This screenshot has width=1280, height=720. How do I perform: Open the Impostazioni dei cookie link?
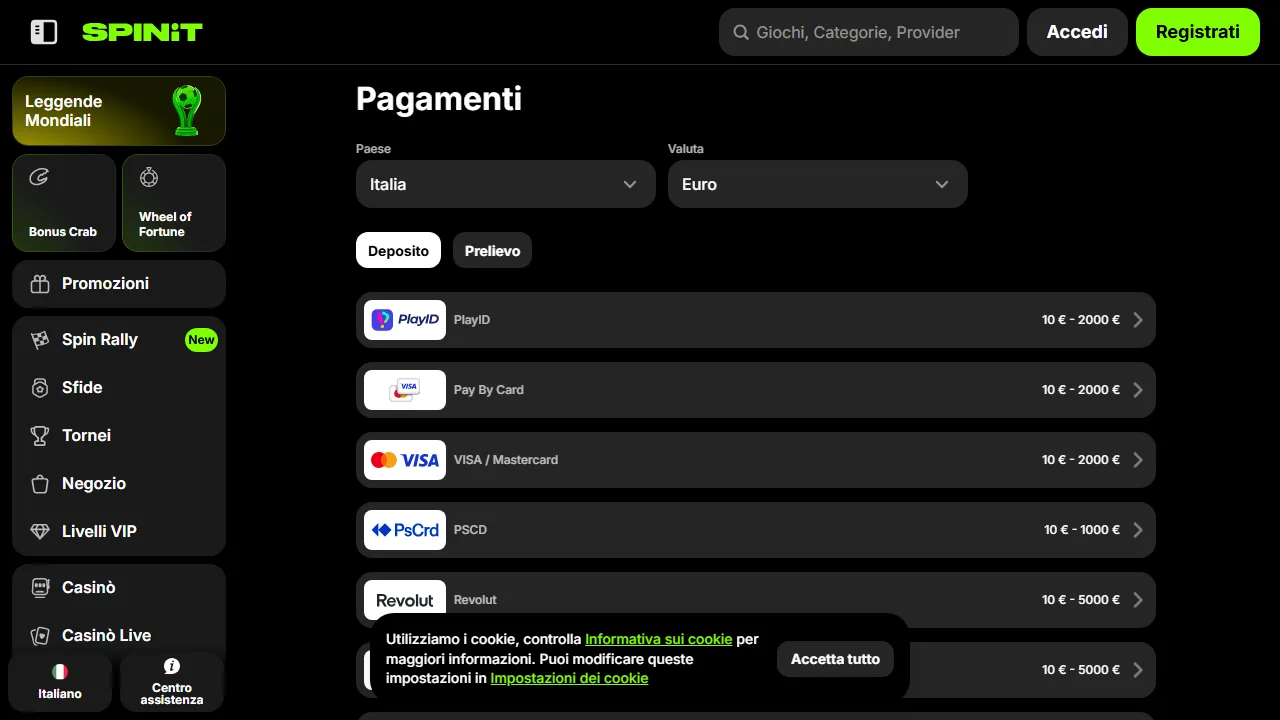click(569, 678)
